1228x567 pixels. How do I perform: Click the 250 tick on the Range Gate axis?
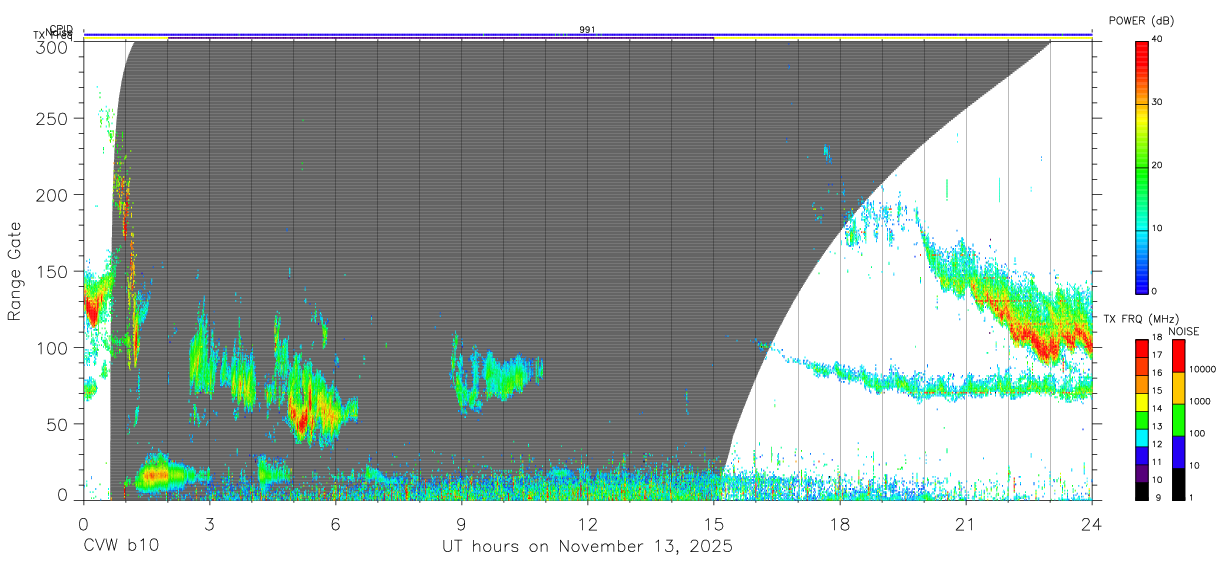click(x=53, y=119)
